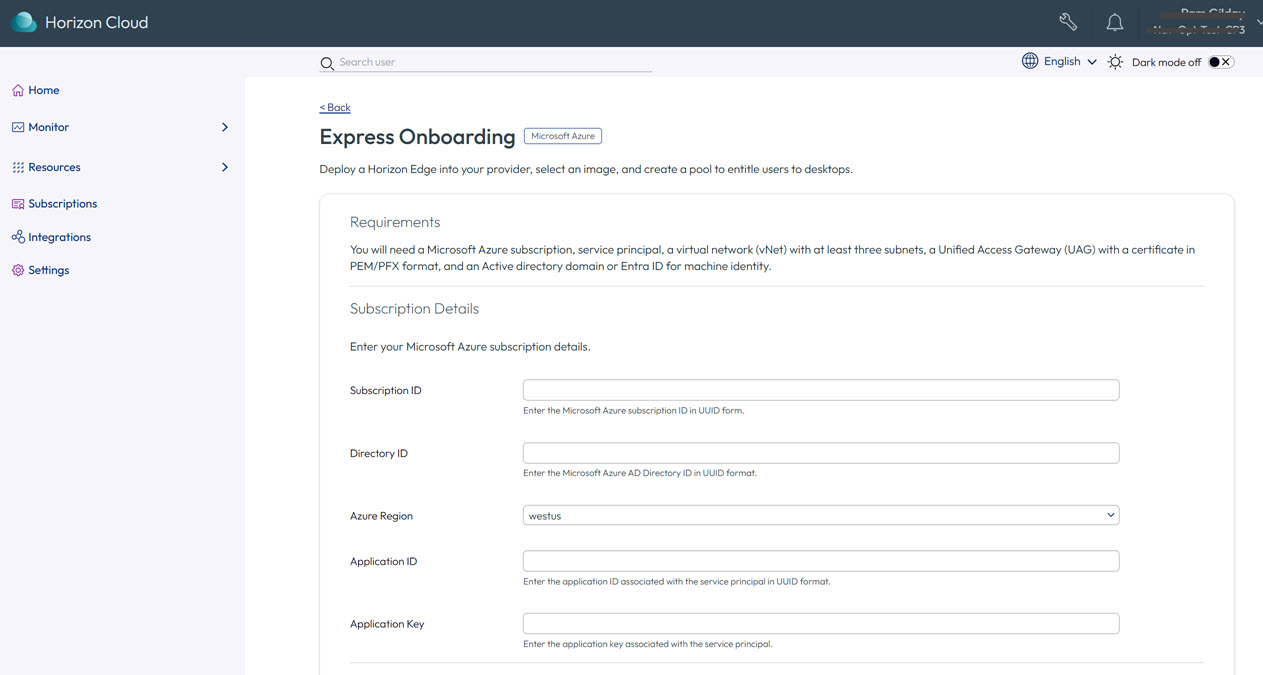
Task: Expand the Resources menu chevron
Action: pos(225,167)
